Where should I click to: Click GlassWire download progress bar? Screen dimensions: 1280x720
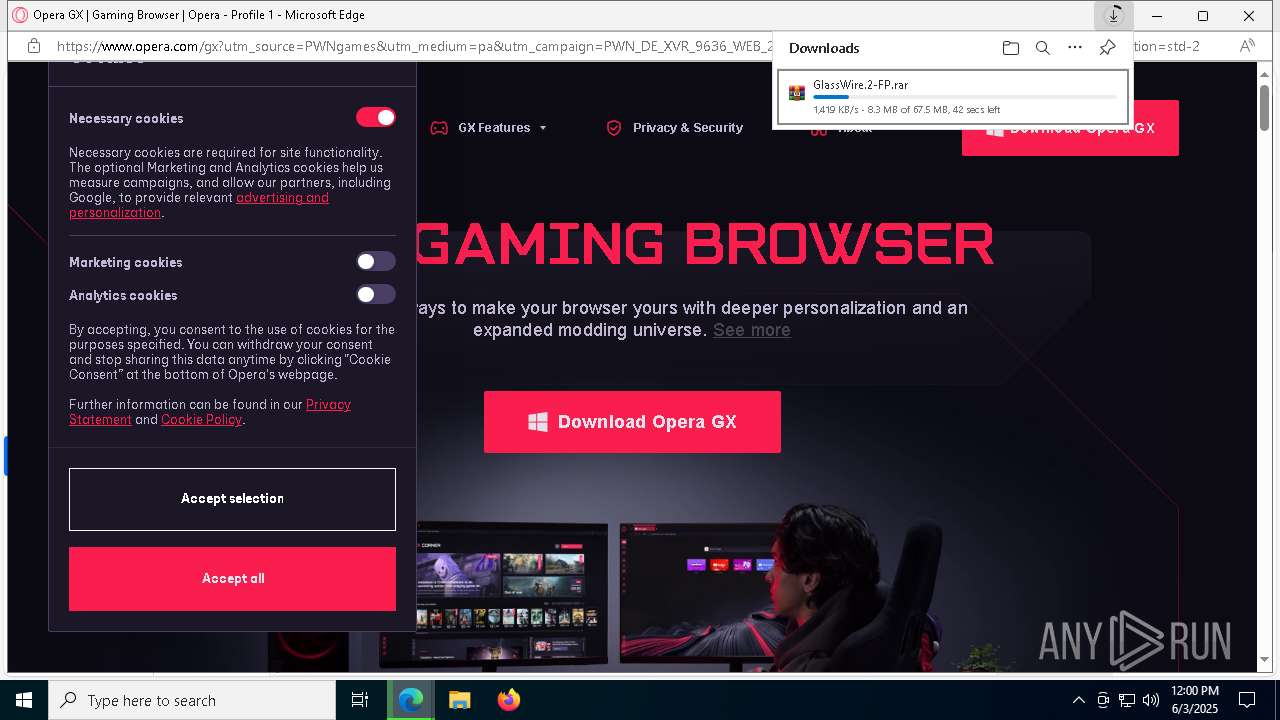point(964,98)
